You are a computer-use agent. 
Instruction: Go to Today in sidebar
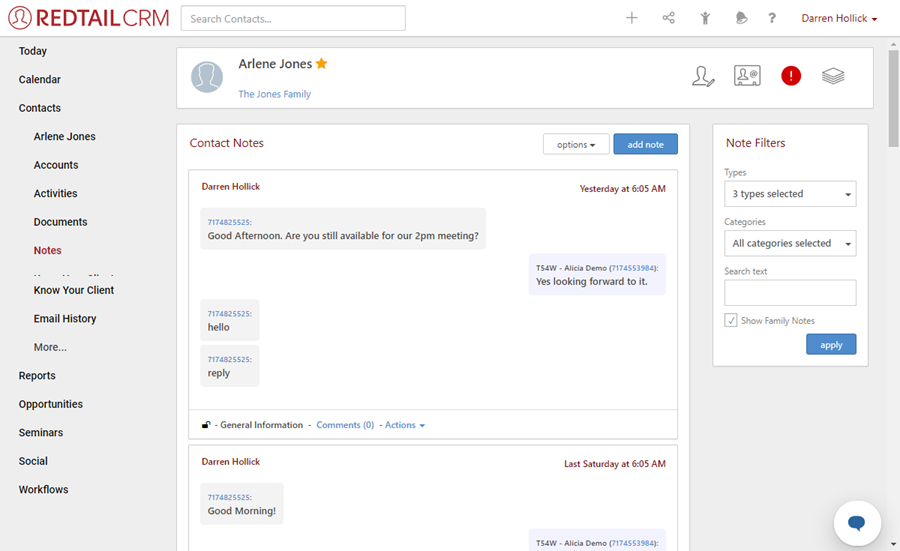coord(33,51)
